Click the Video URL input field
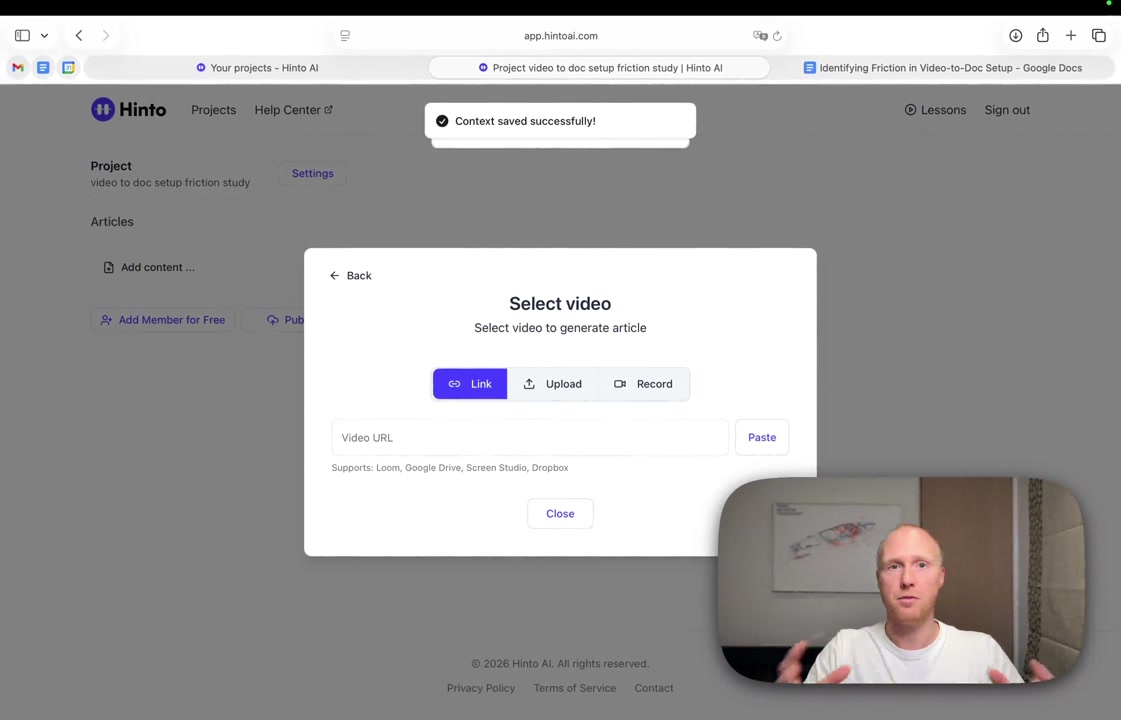The image size is (1121, 720). (x=530, y=438)
